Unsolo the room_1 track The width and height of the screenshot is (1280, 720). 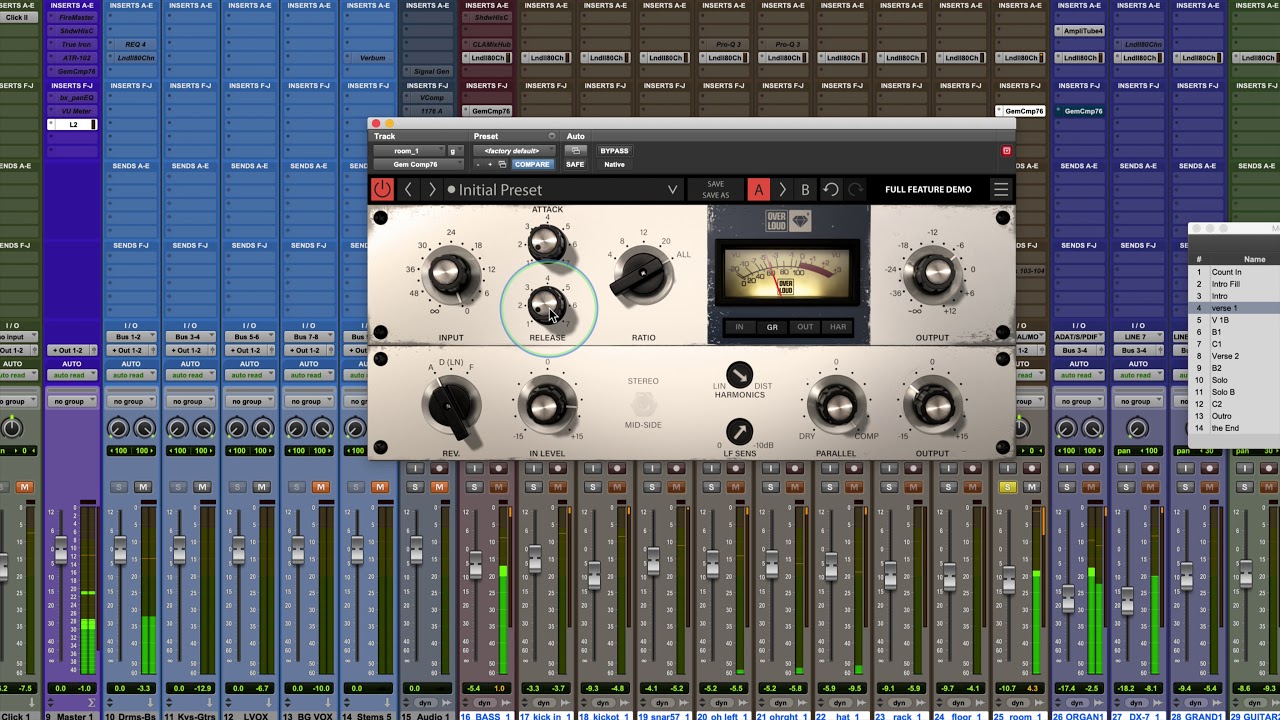click(1008, 487)
